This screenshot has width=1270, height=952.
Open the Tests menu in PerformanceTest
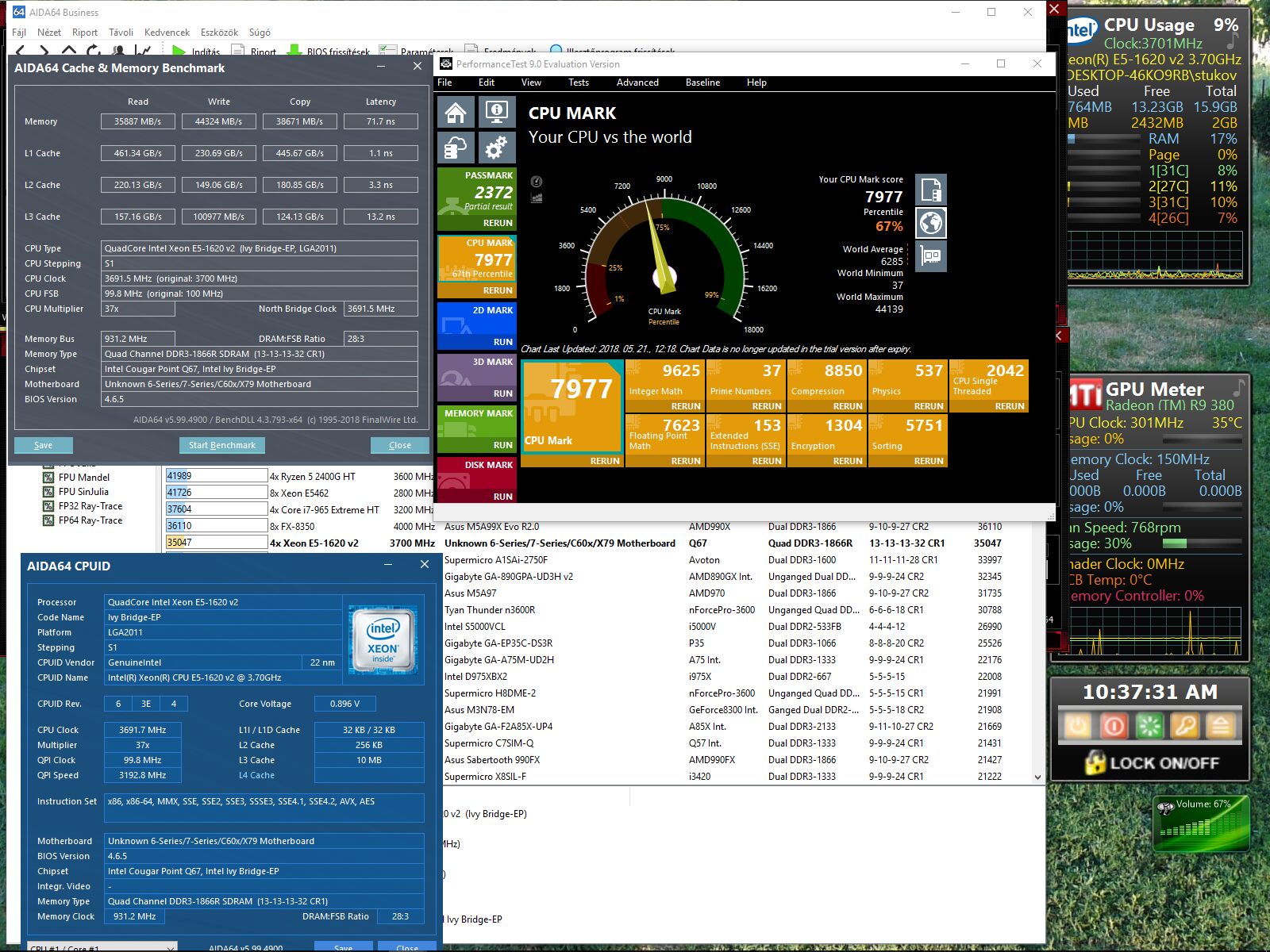click(x=579, y=83)
